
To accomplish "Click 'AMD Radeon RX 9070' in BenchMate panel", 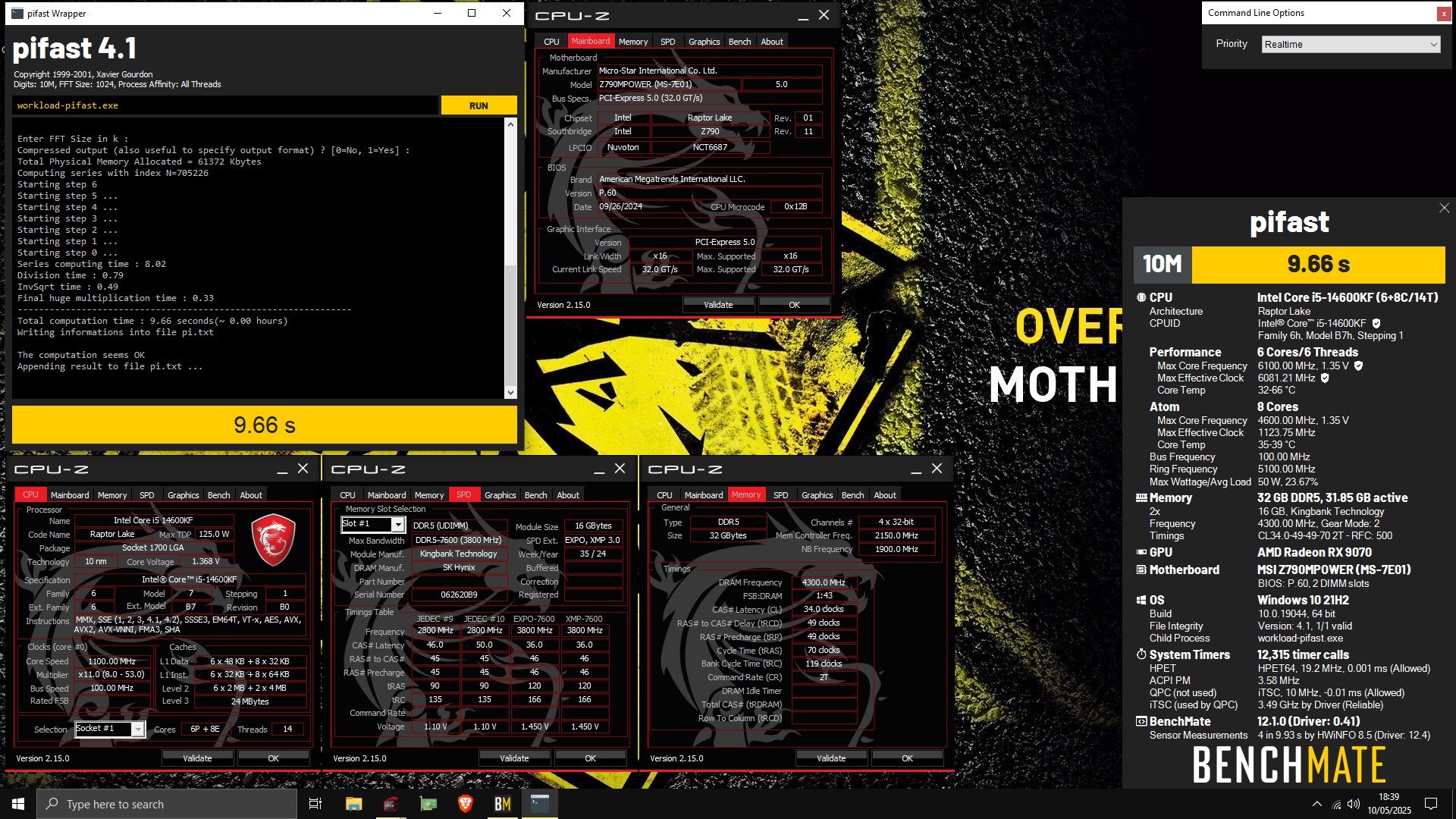I will [x=1314, y=553].
